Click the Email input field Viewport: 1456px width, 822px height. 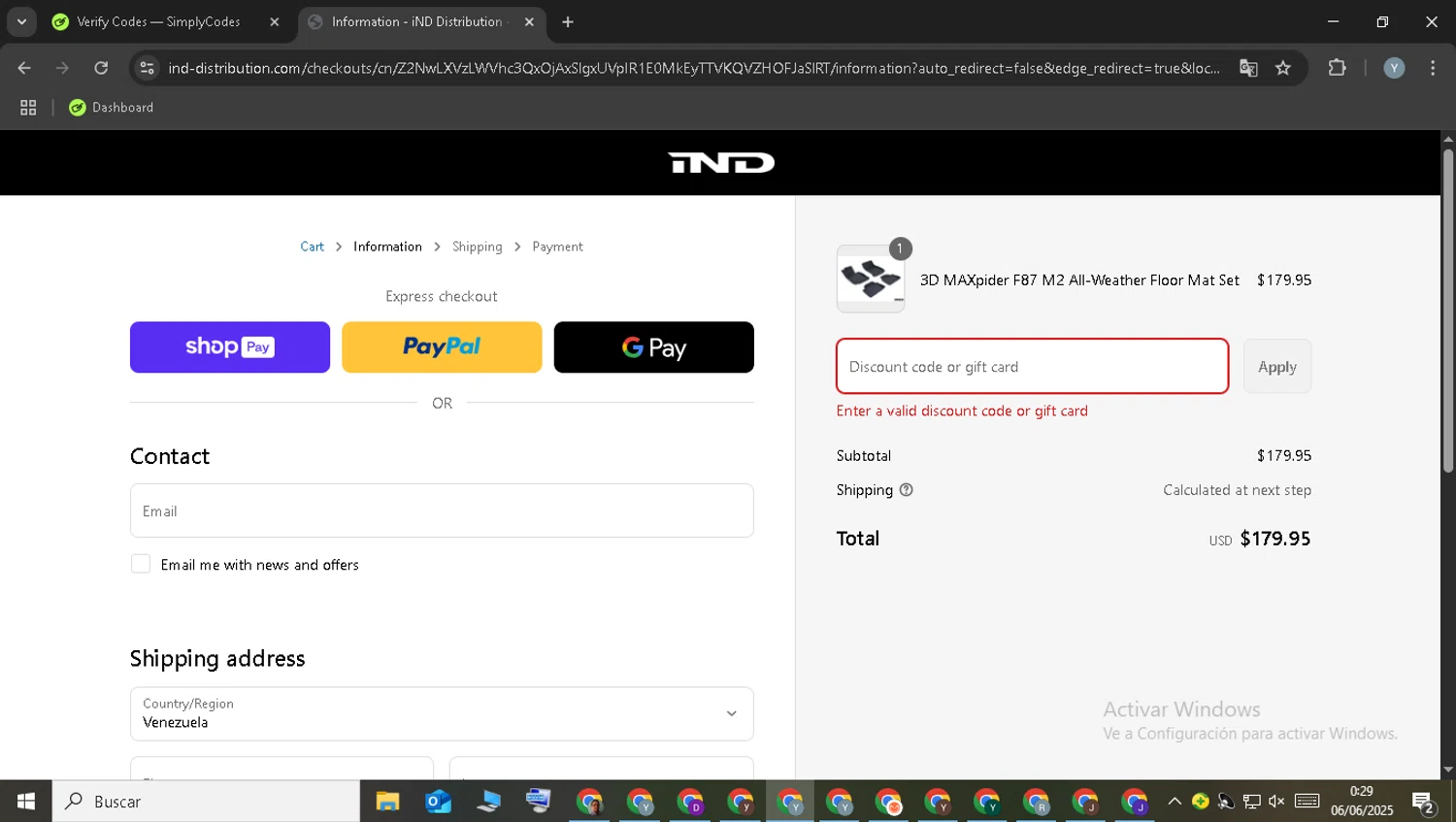tap(442, 510)
